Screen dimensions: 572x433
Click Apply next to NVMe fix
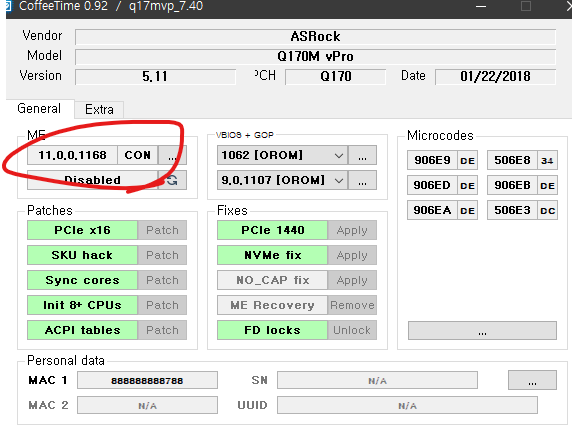[352, 255]
